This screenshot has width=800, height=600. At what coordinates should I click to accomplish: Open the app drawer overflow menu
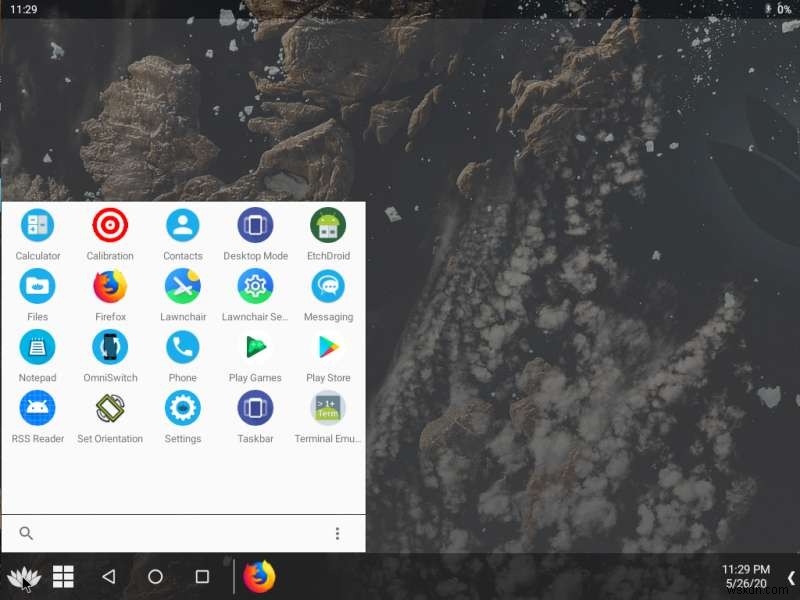click(x=337, y=534)
